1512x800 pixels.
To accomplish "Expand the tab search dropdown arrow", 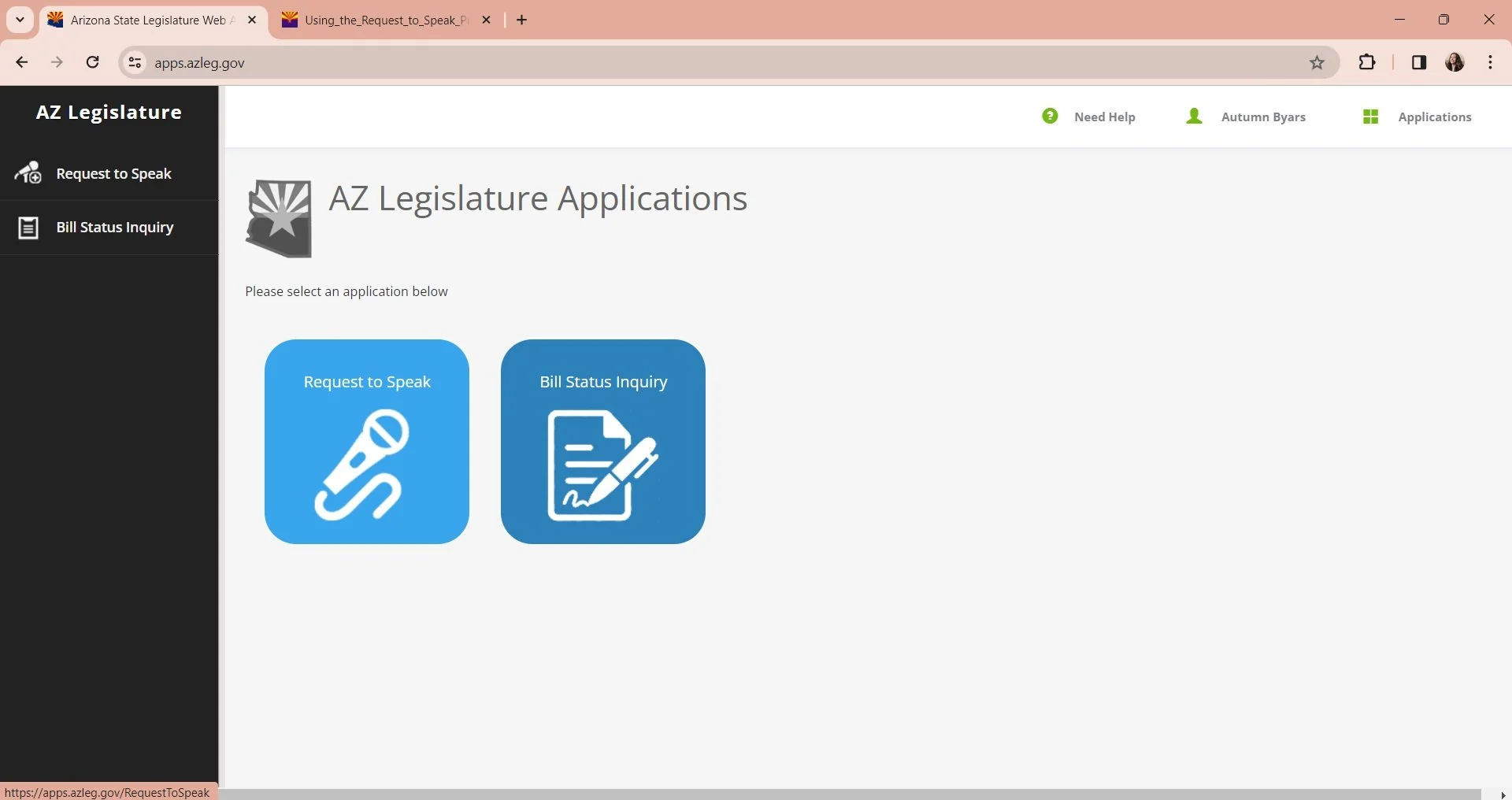I will point(20,20).
